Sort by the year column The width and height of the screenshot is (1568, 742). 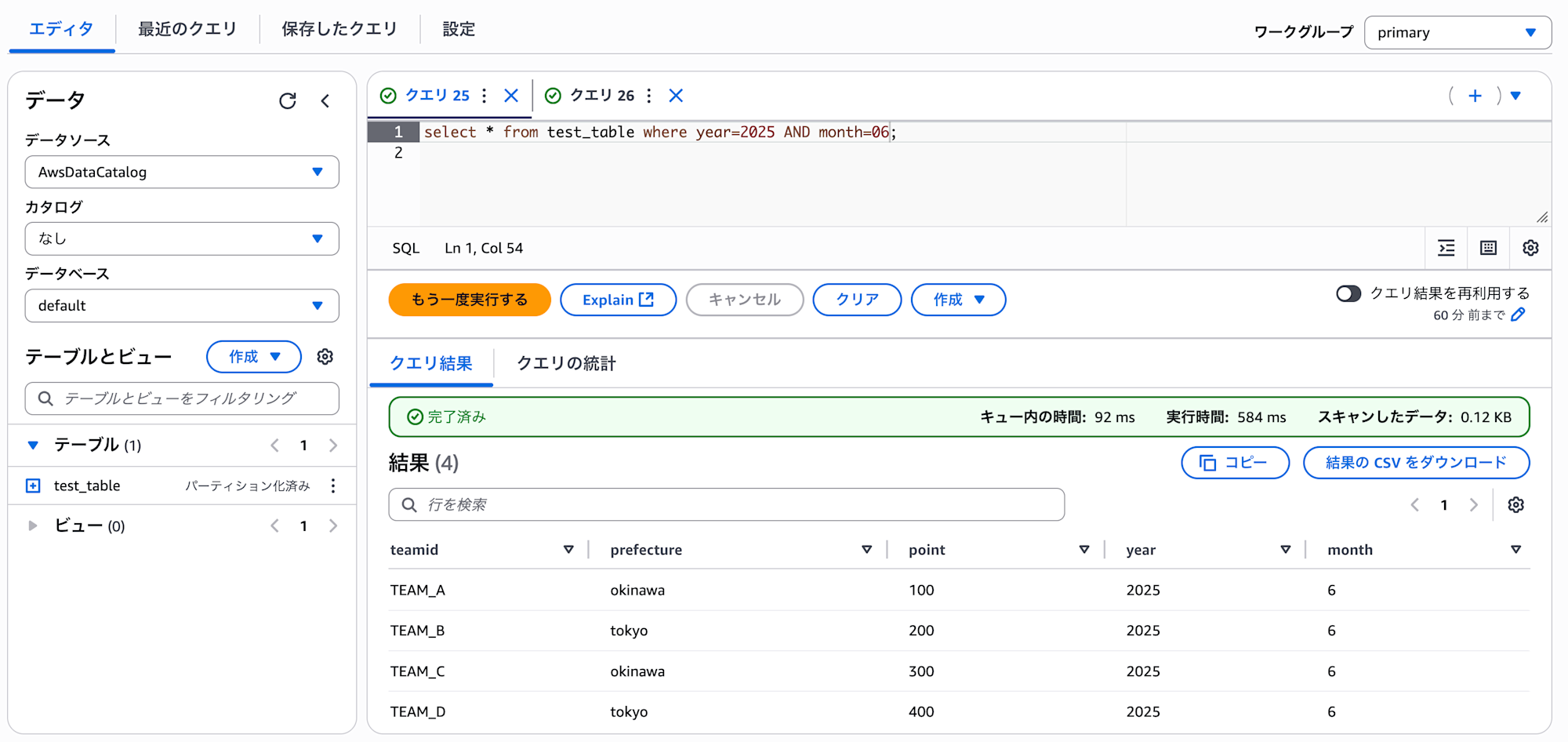(x=1286, y=550)
